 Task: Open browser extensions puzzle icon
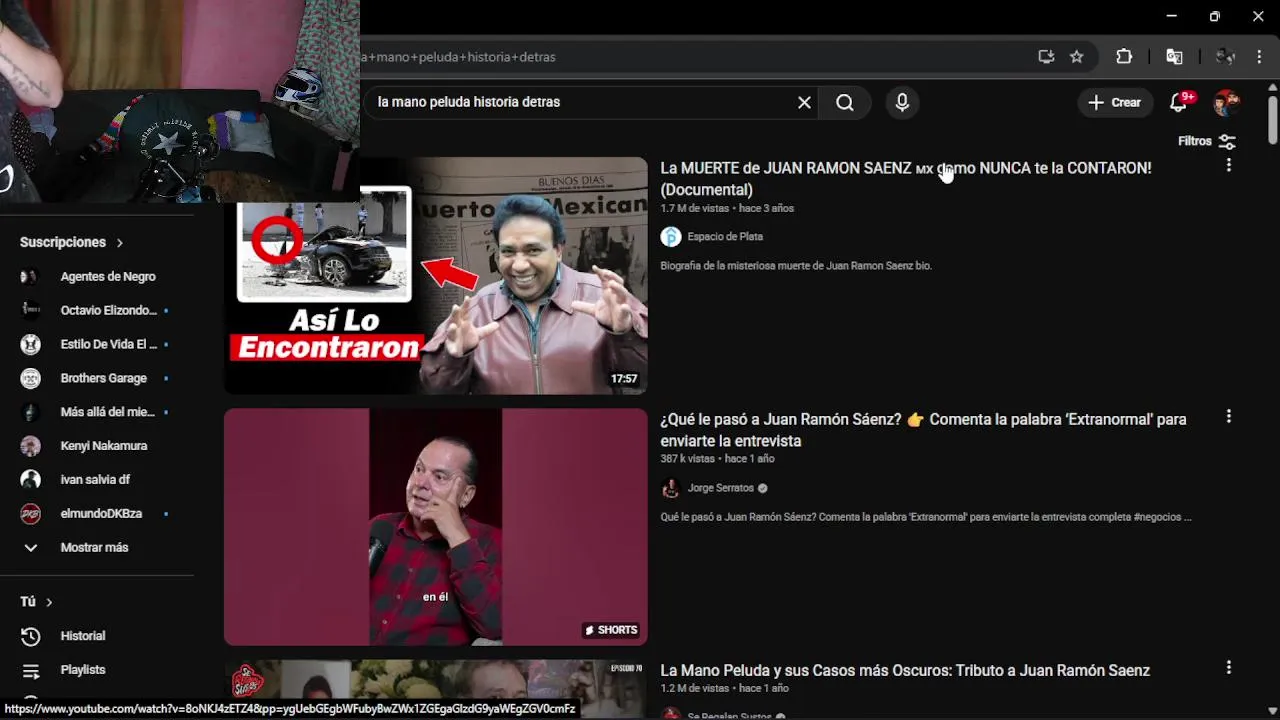(x=1124, y=57)
